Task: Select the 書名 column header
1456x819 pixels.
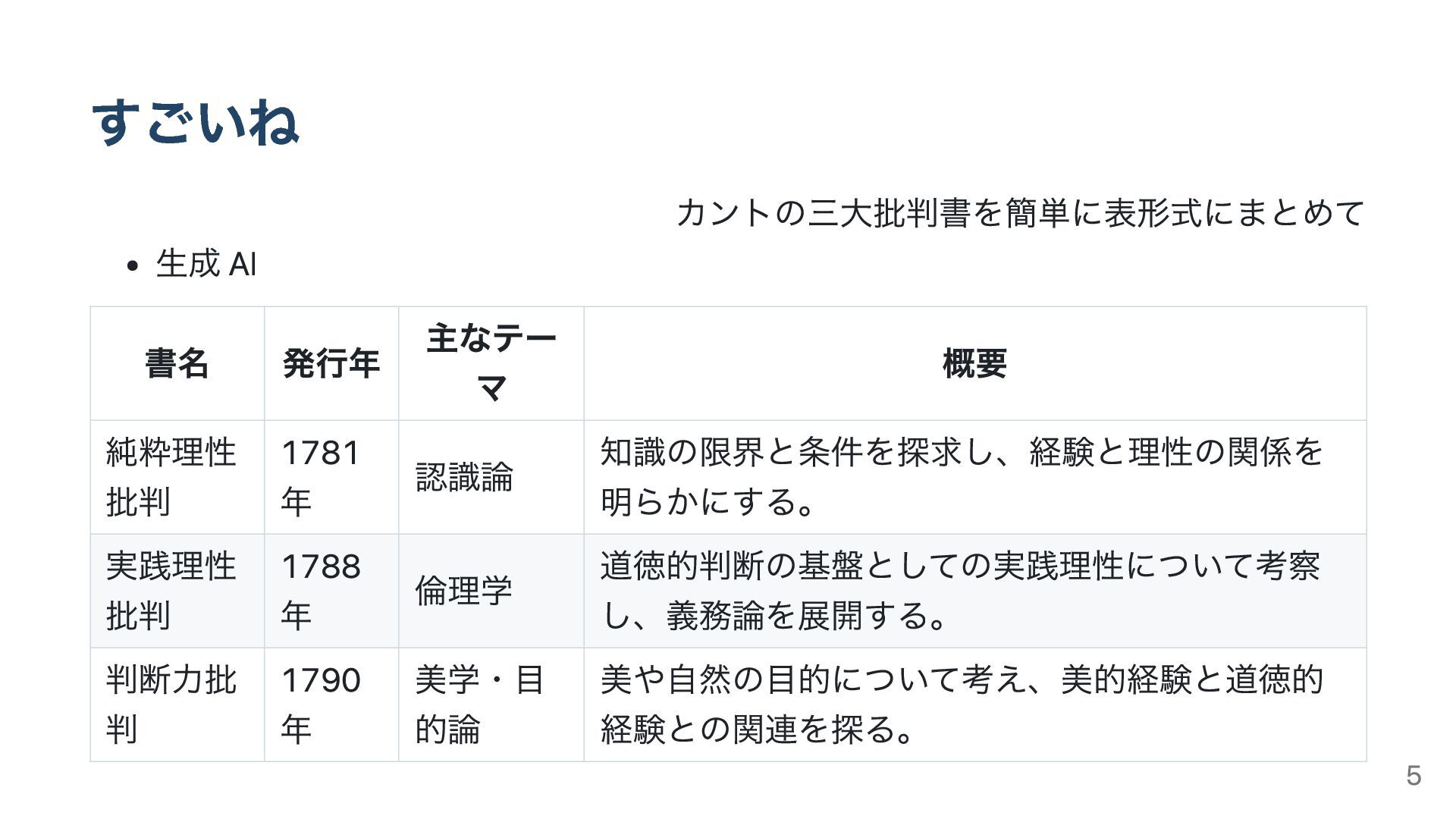Action: click(177, 363)
